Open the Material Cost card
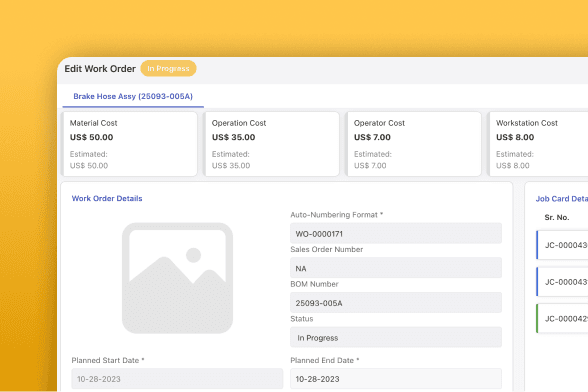 click(130, 144)
